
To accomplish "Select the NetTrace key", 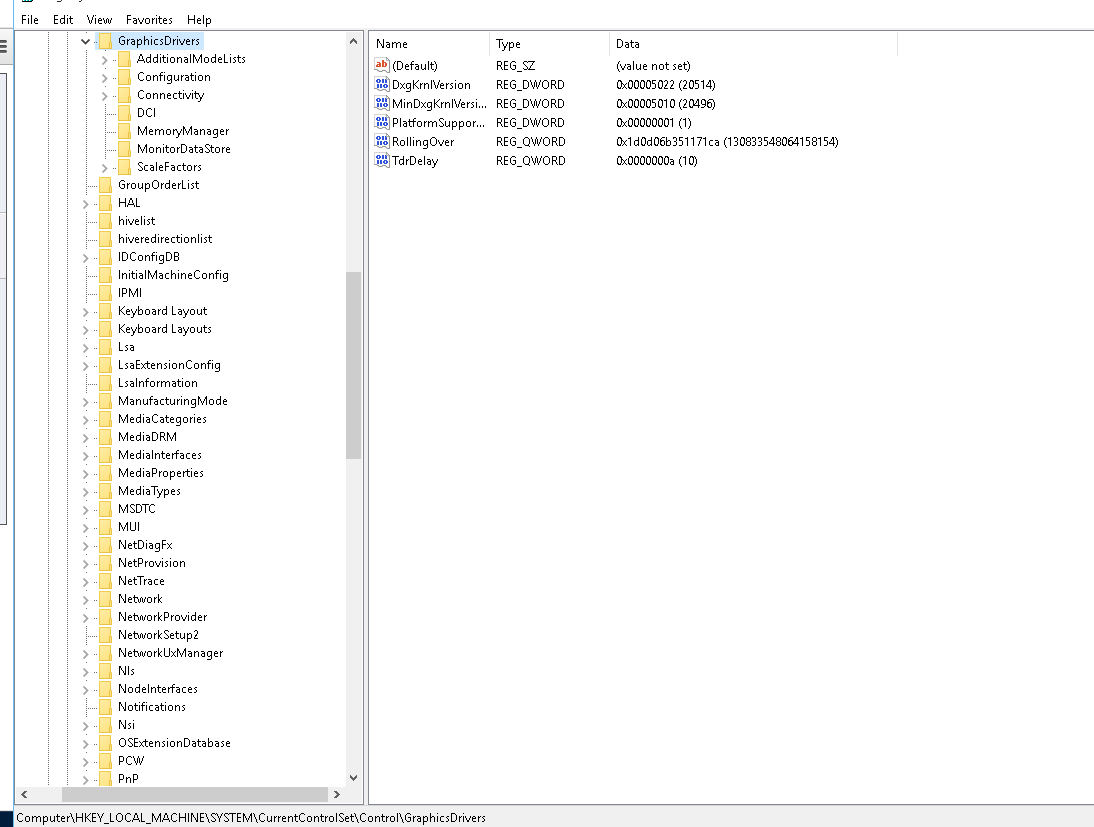I will tap(141, 581).
